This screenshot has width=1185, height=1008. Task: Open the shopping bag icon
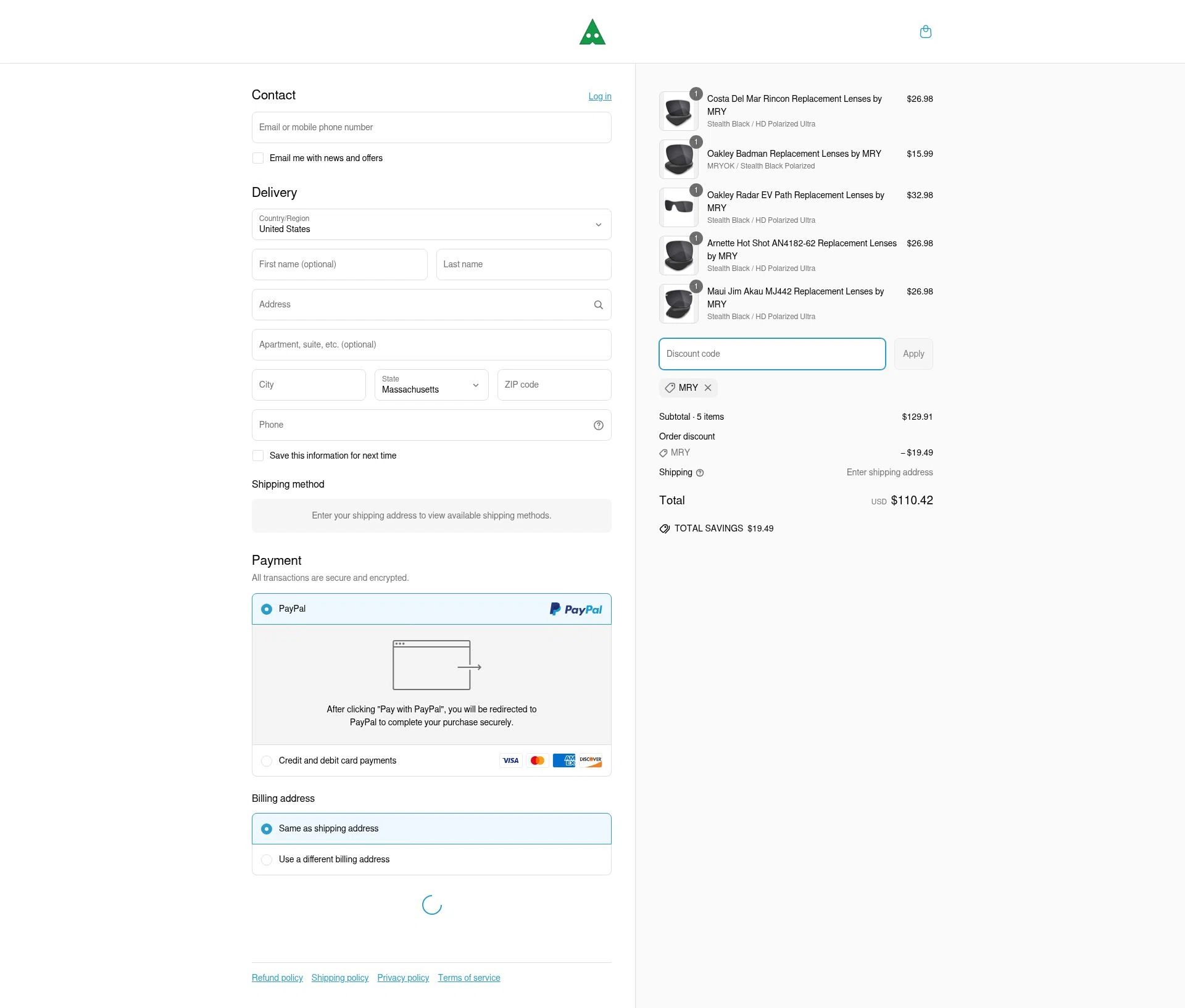point(925,31)
